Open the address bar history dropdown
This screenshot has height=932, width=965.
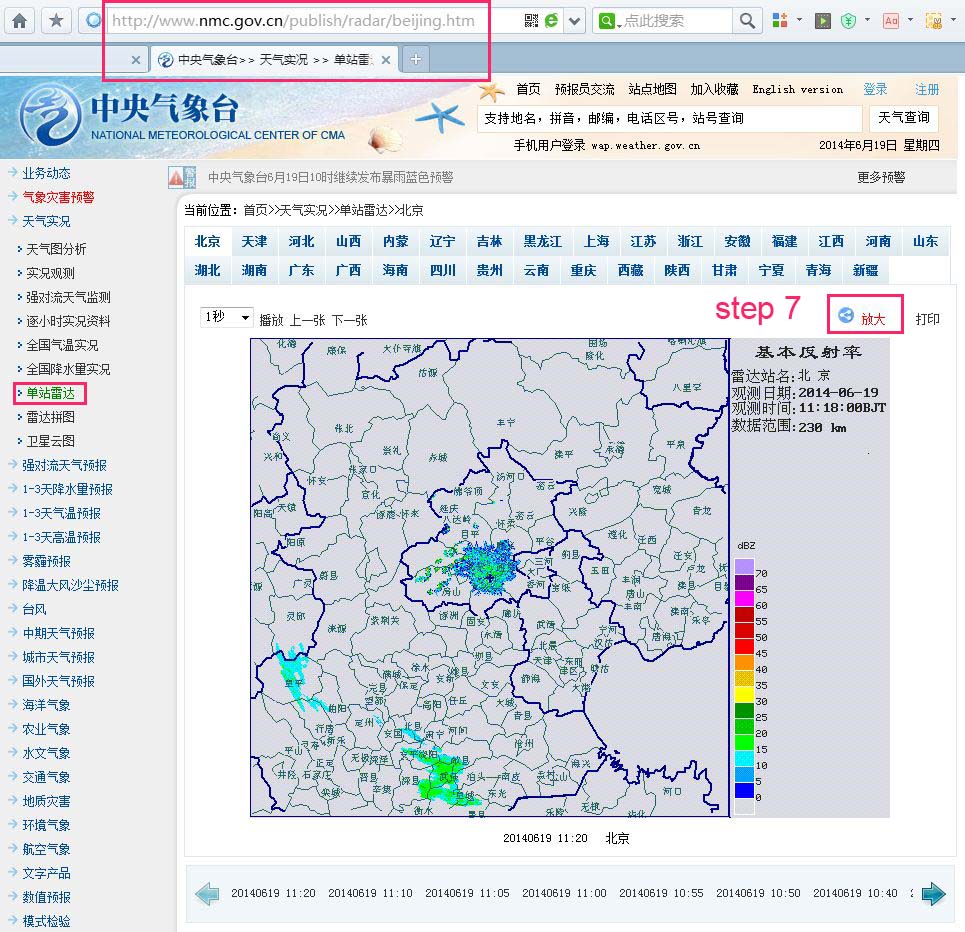point(574,22)
